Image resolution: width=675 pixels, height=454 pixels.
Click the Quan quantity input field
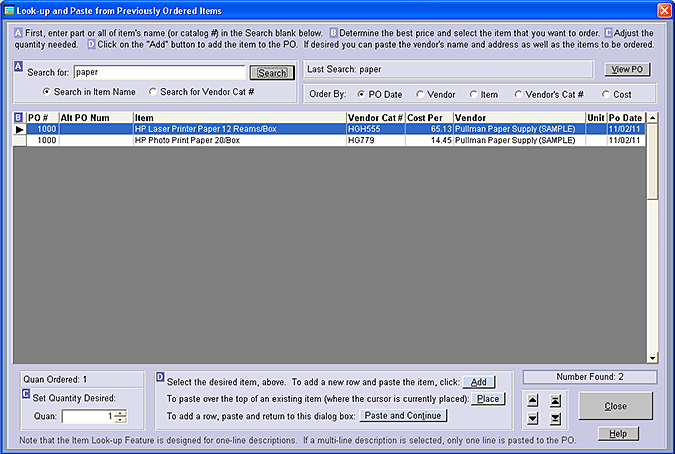(88, 416)
